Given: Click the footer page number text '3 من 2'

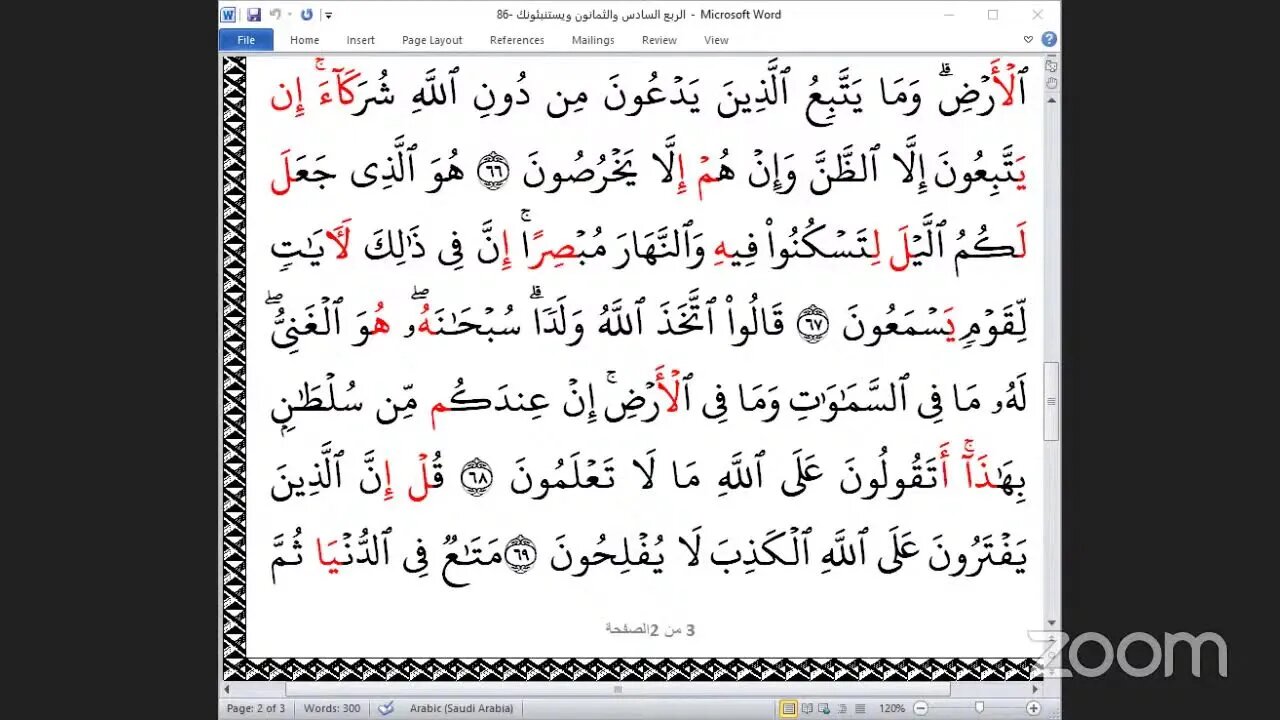Looking at the screenshot, I should pyautogui.click(x=672, y=630).
